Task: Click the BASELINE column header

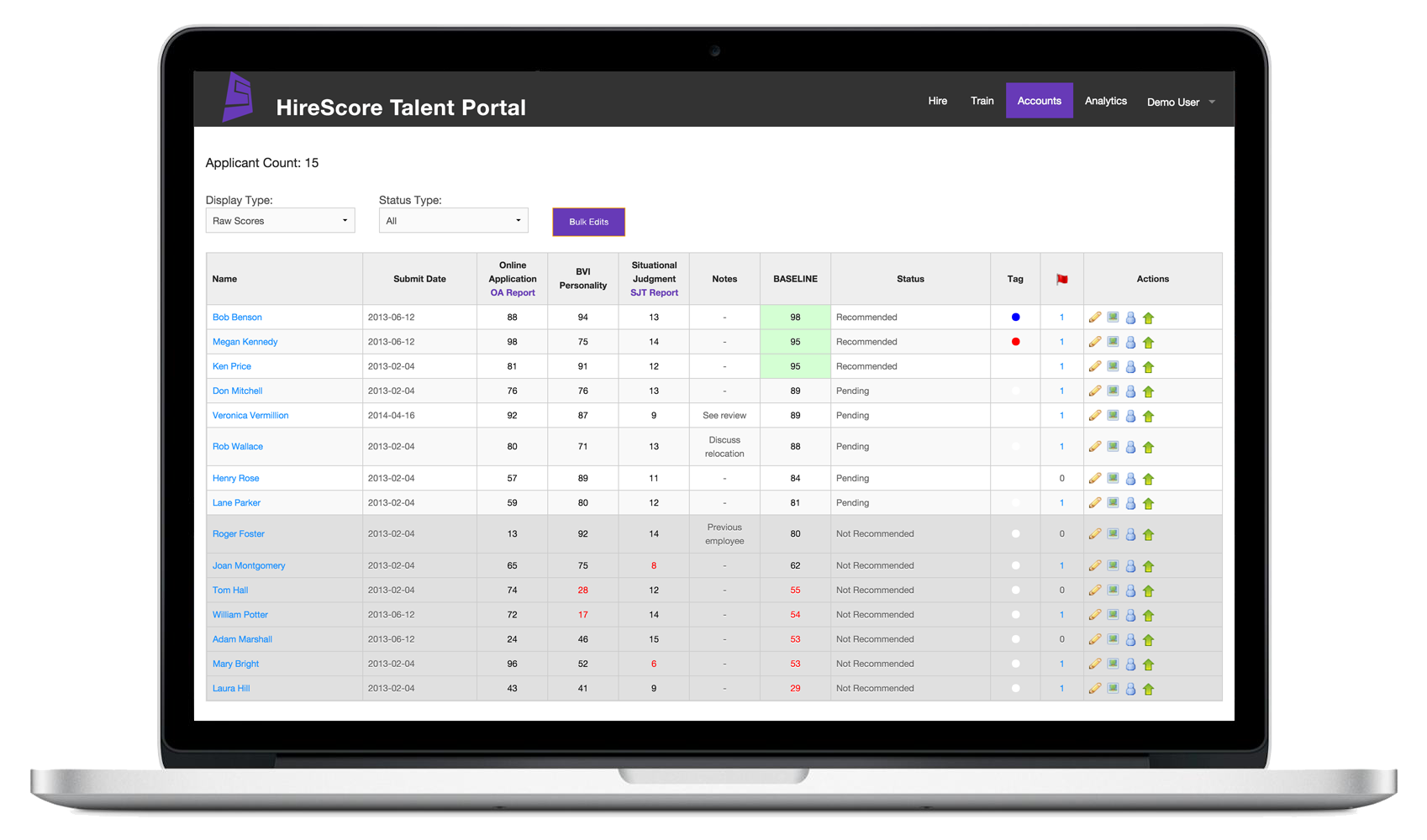Action: tap(795, 279)
